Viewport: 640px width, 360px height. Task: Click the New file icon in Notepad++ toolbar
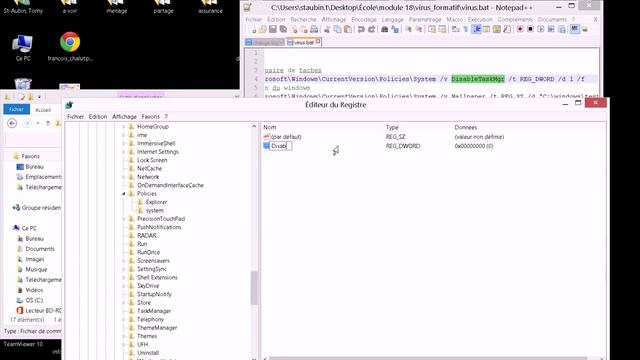click(253, 29)
